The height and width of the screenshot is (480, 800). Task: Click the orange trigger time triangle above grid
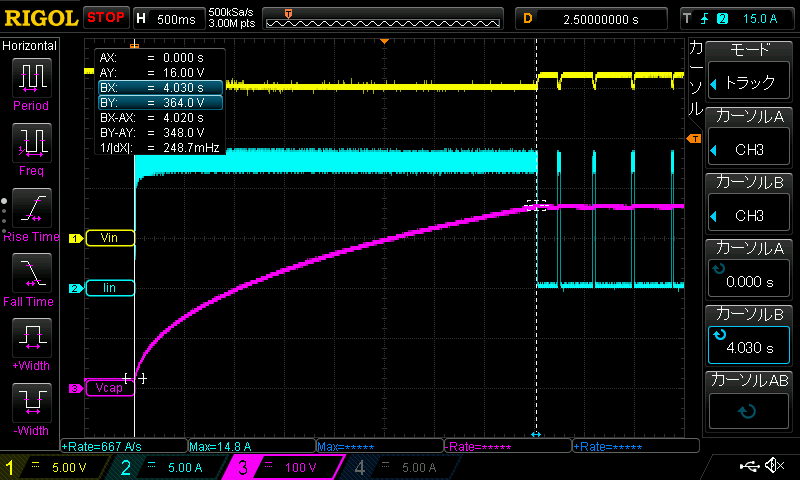[385, 41]
